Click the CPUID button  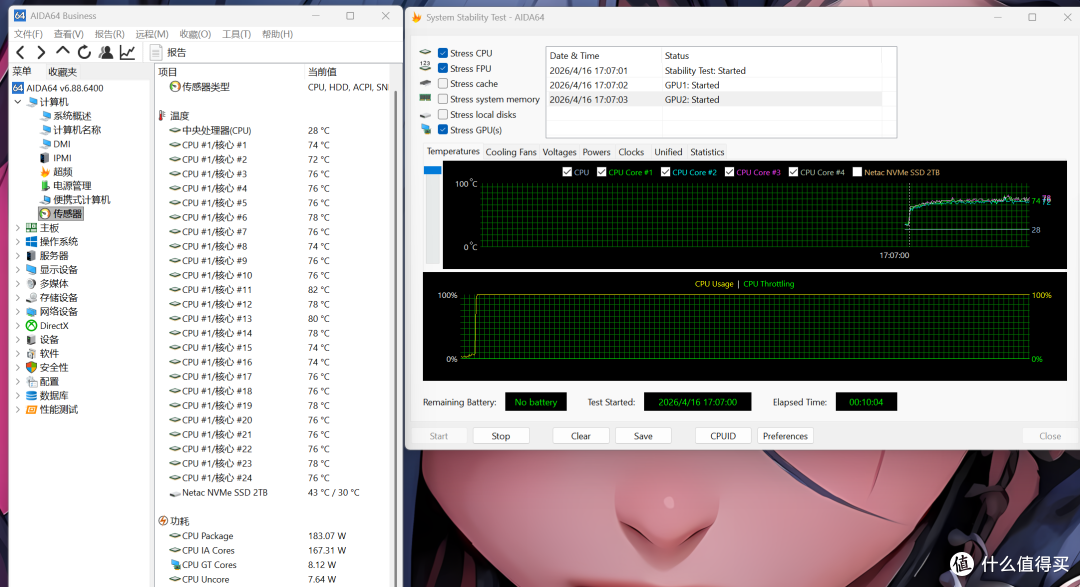[723, 436]
